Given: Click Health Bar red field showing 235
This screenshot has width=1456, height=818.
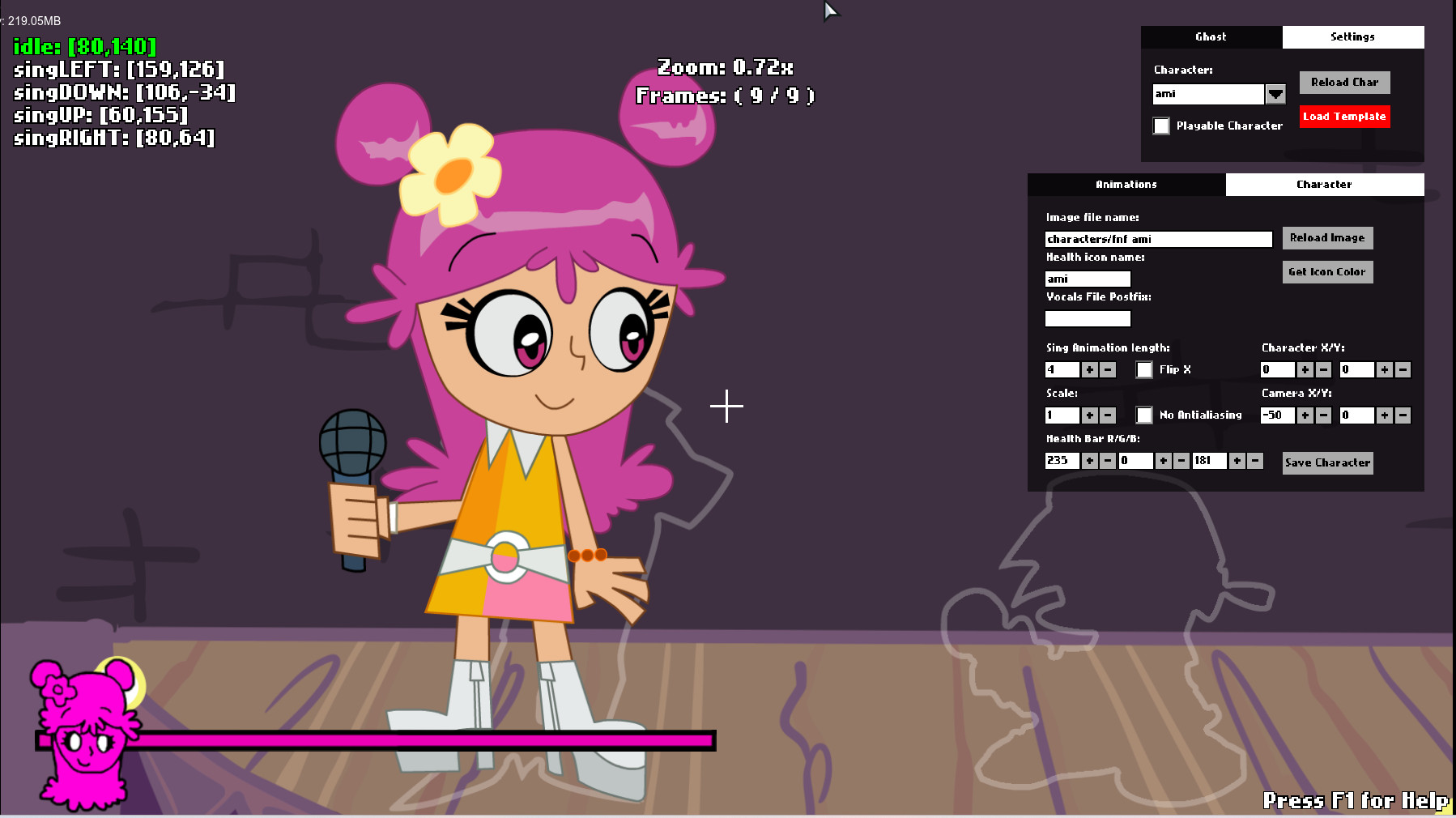Looking at the screenshot, I should (1062, 461).
